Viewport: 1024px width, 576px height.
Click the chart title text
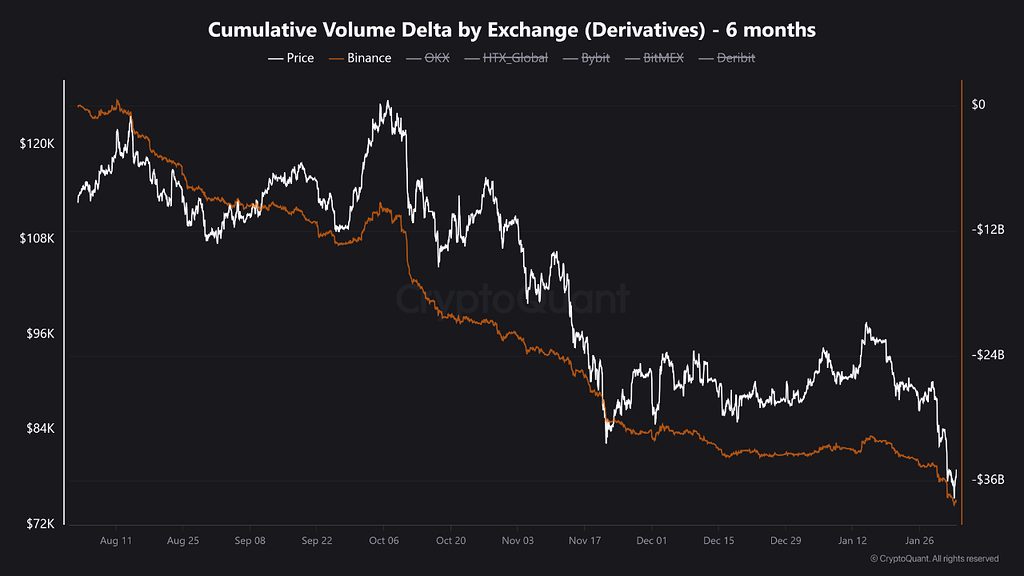tap(512, 30)
